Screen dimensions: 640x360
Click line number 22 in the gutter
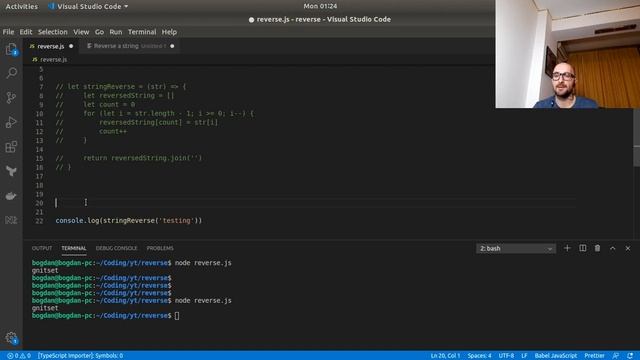39,221
